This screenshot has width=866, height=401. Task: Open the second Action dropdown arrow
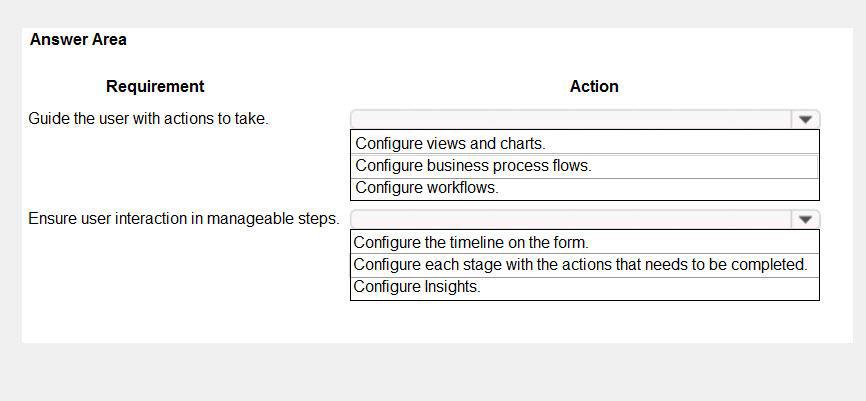(x=805, y=219)
